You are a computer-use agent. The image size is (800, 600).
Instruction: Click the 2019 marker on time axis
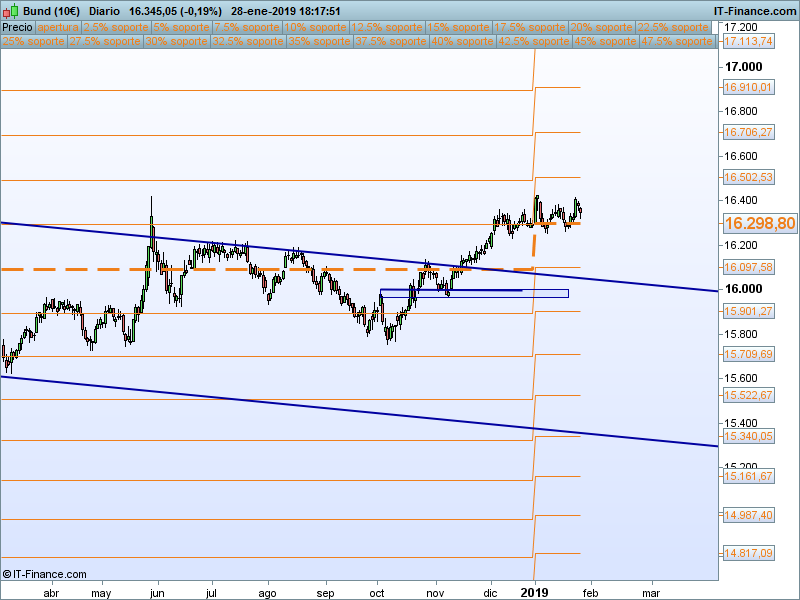pyautogui.click(x=535, y=590)
